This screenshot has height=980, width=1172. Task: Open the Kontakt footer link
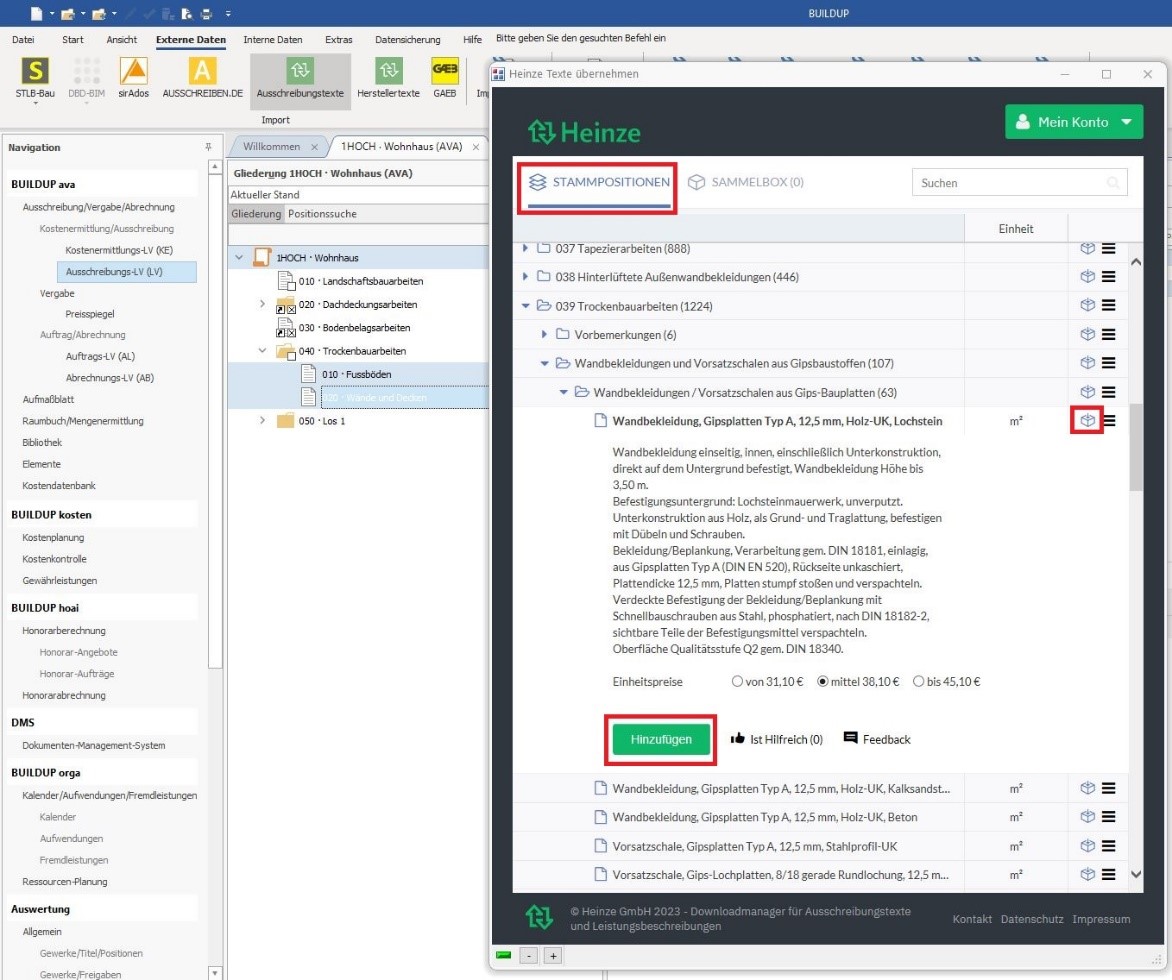[972, 919]
